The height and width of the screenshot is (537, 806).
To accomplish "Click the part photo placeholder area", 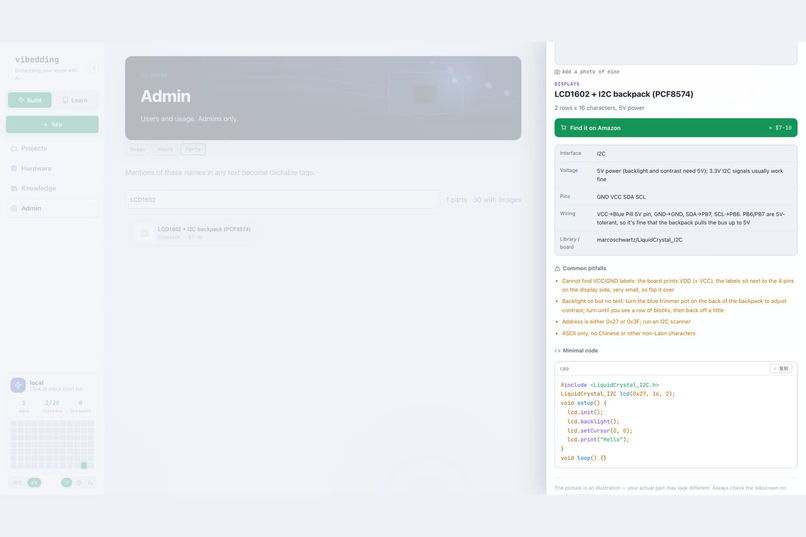I will tap(675, 52).
